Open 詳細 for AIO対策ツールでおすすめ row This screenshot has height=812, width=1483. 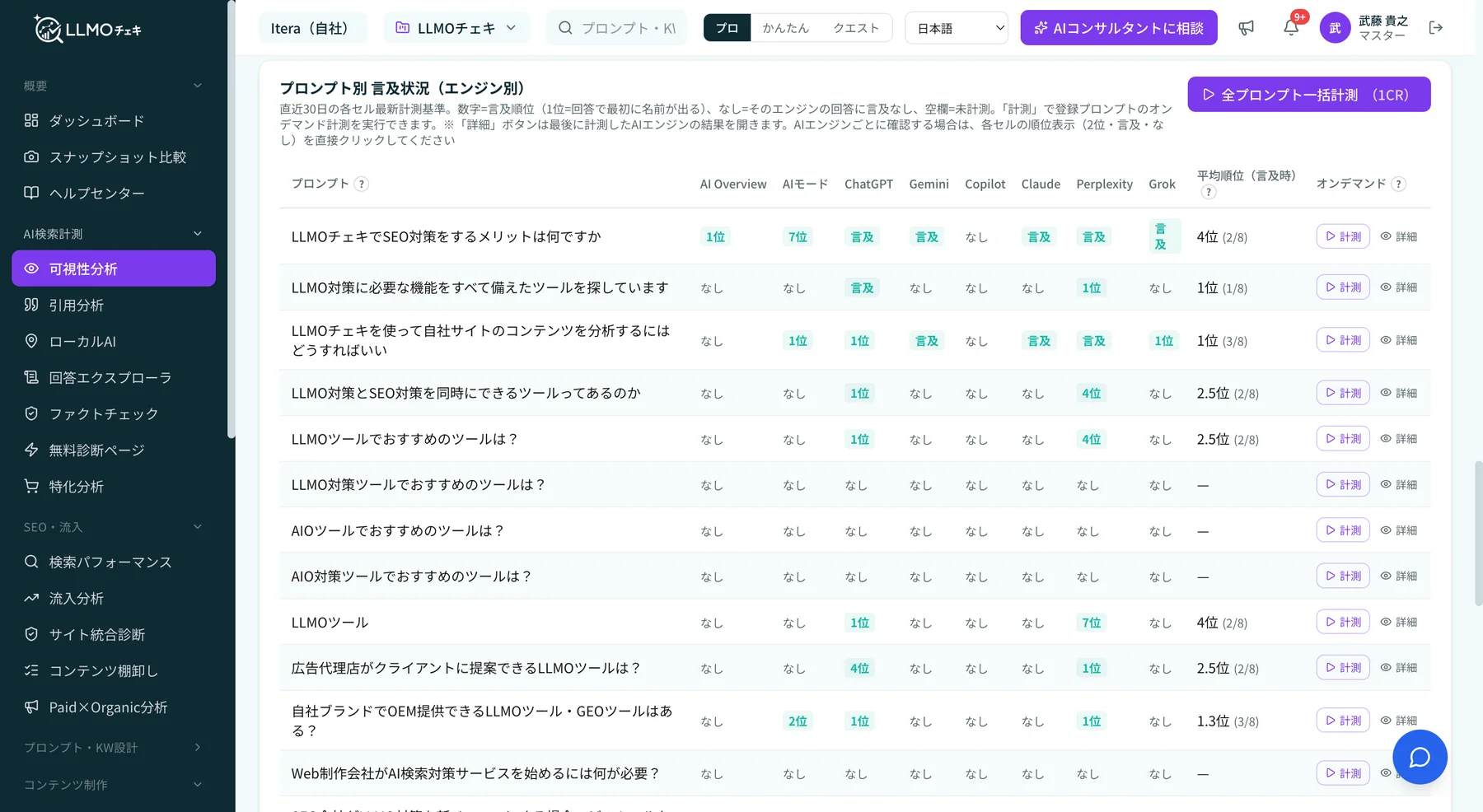1399,576
